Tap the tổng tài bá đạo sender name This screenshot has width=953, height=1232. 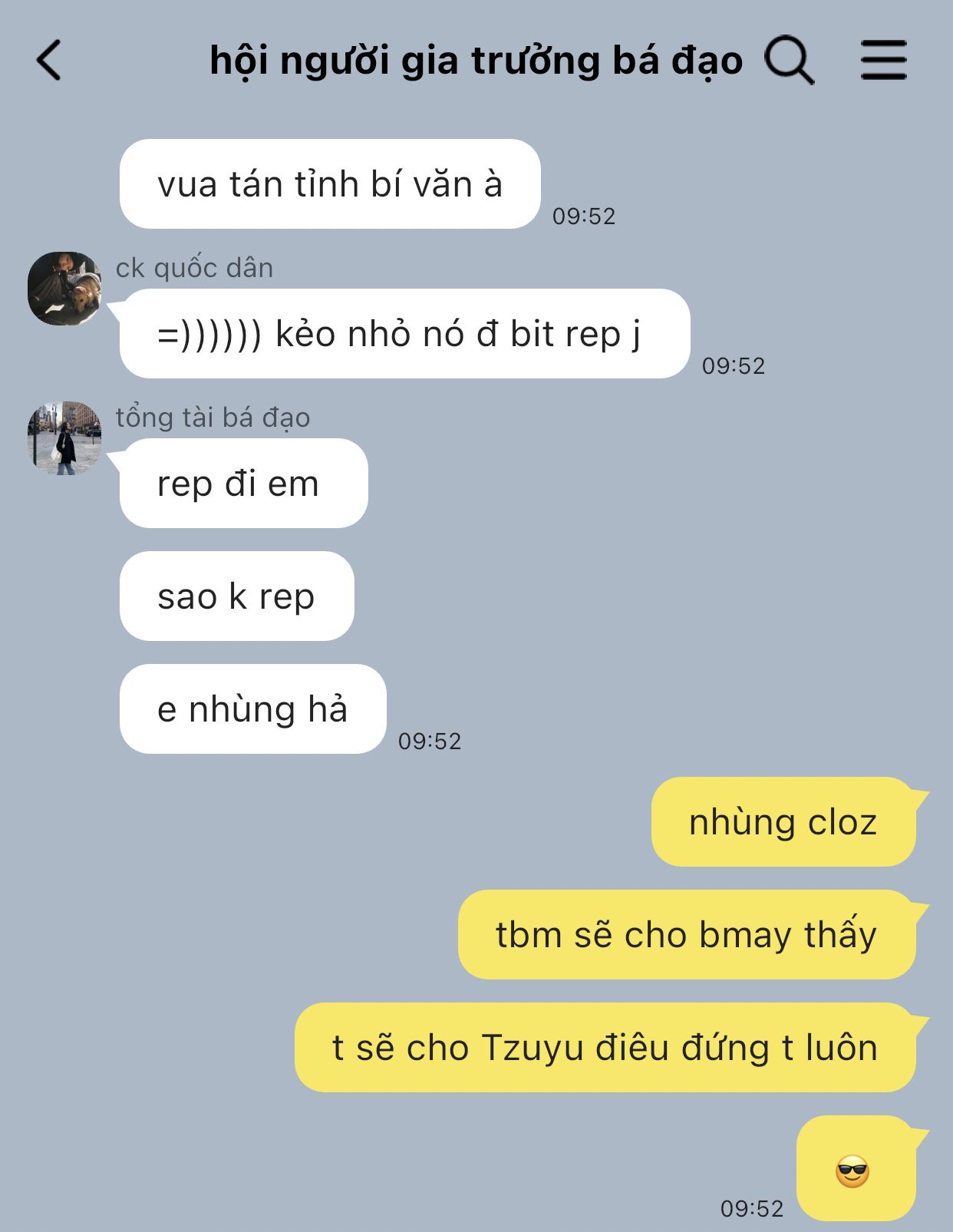[213, 418]
